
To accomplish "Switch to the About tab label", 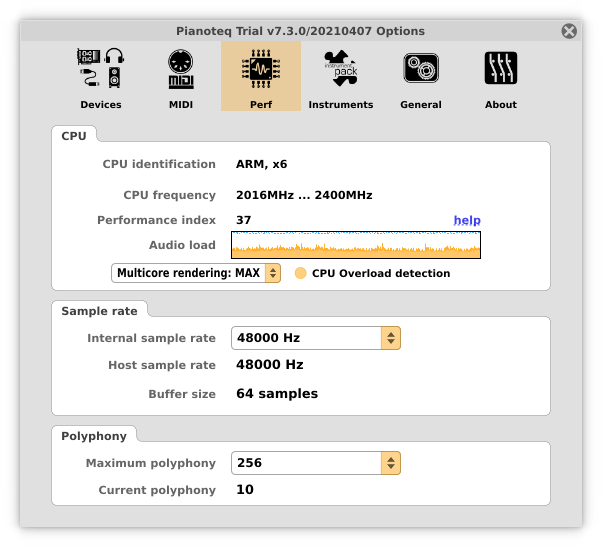I will click(501, 105).
